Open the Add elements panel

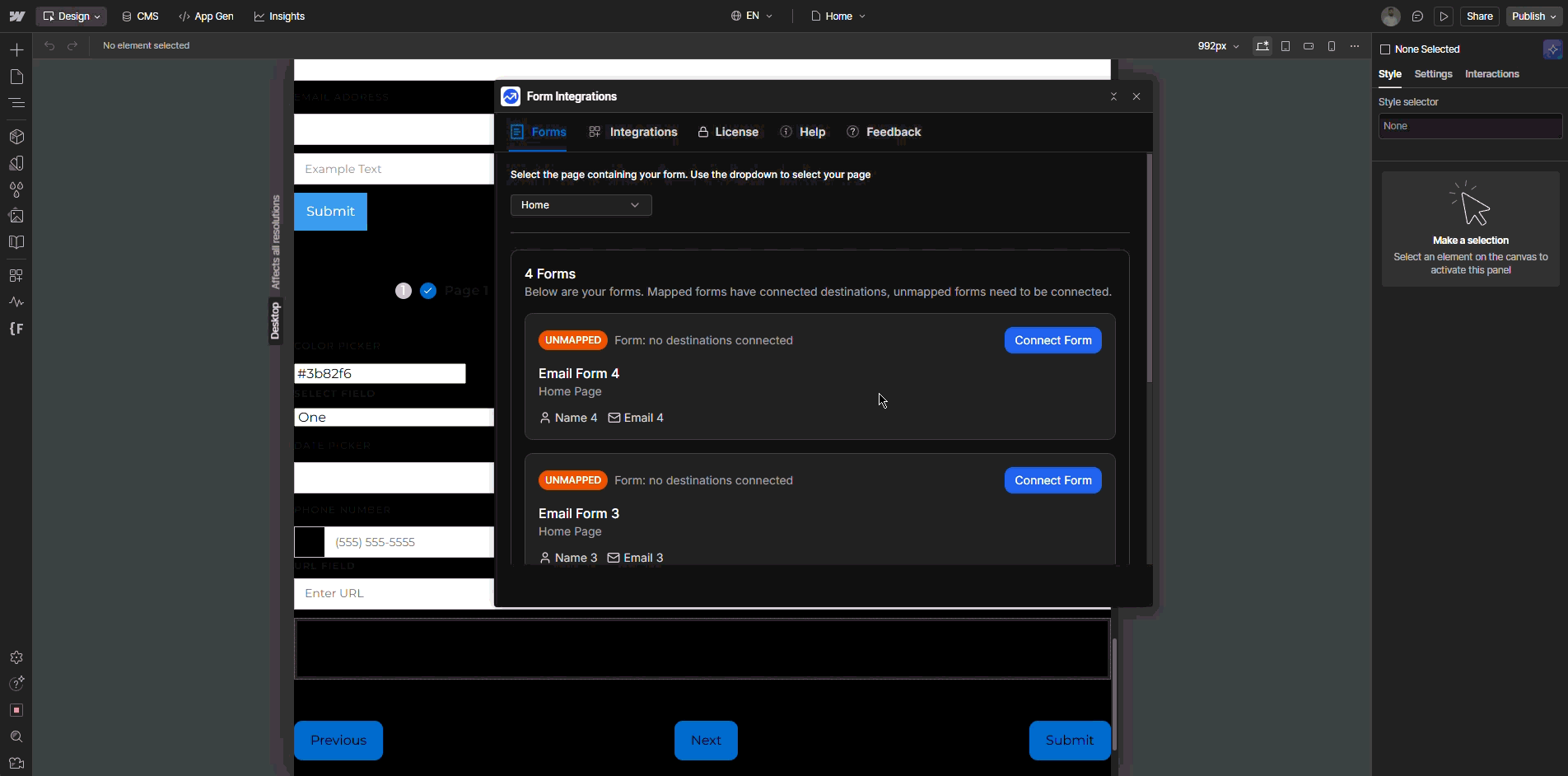coord(16,50)
